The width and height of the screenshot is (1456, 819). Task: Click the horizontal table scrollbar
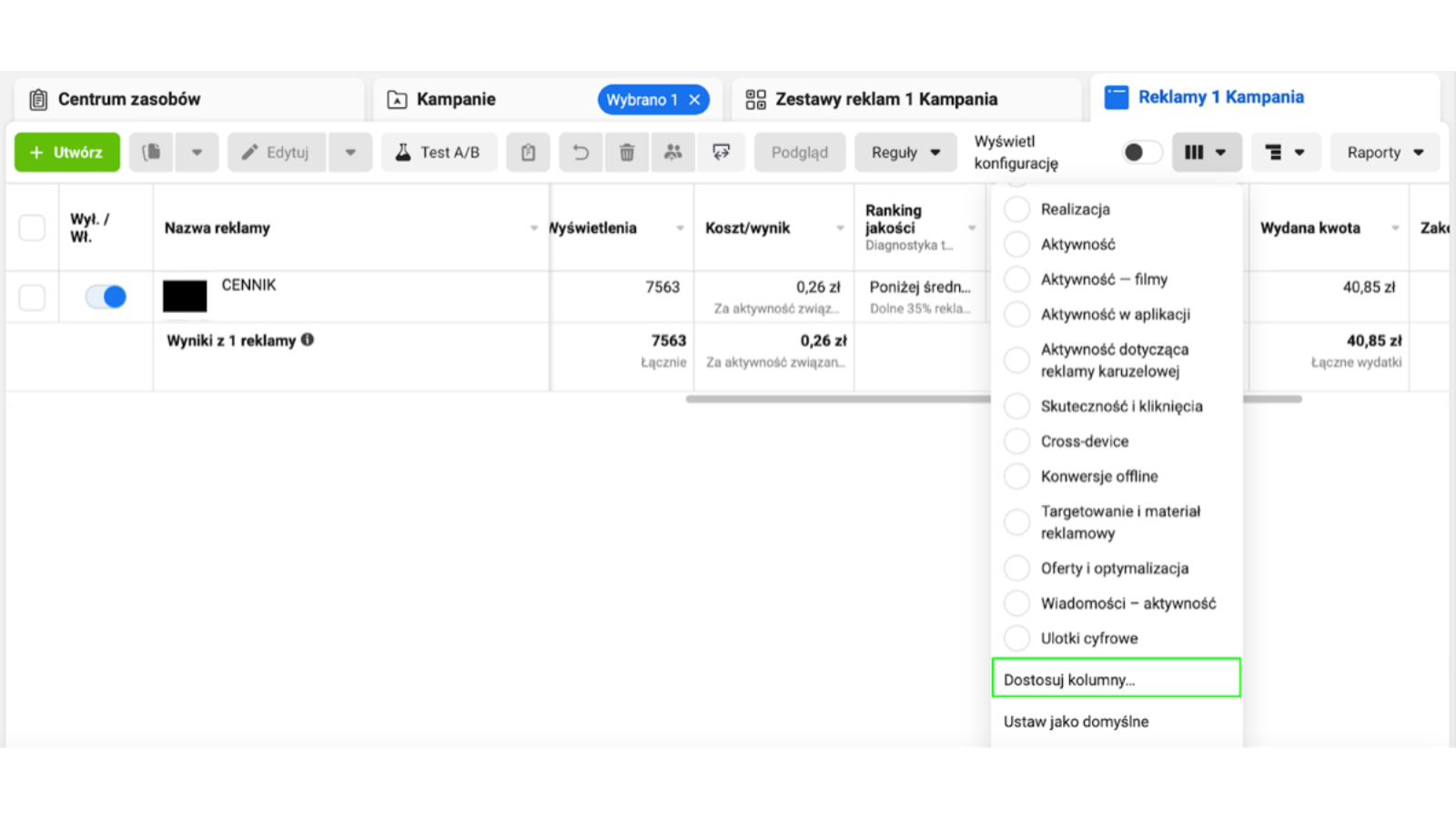tap(837, 399)
